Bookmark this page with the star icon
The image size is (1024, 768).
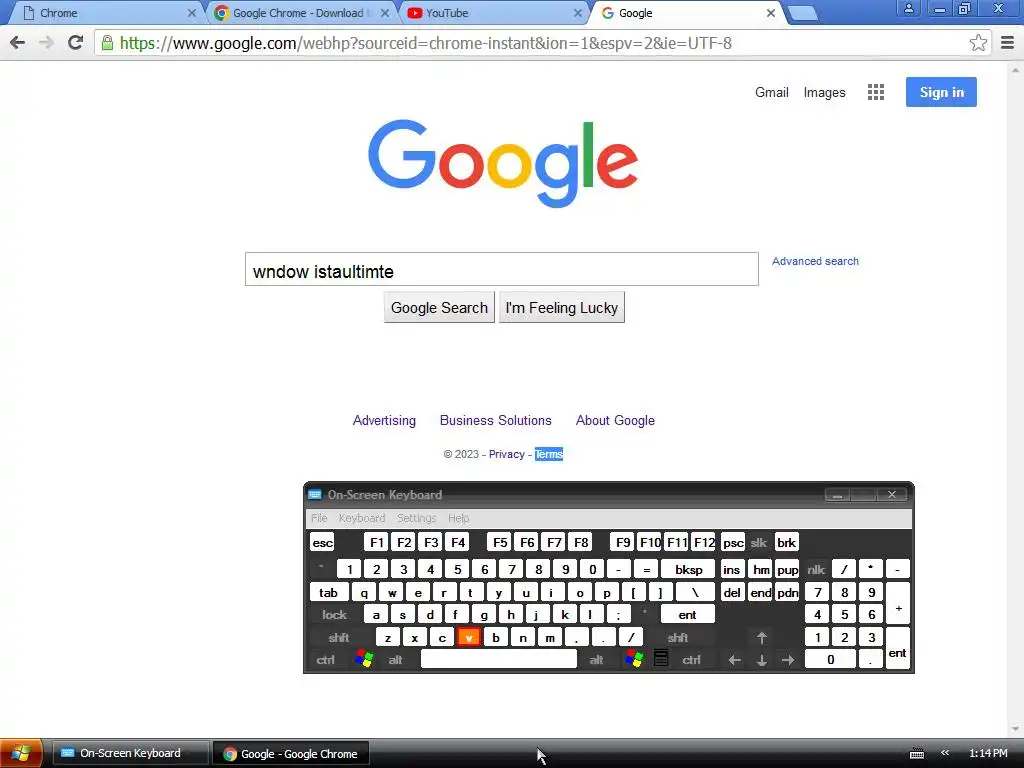[x=978, y=43]
